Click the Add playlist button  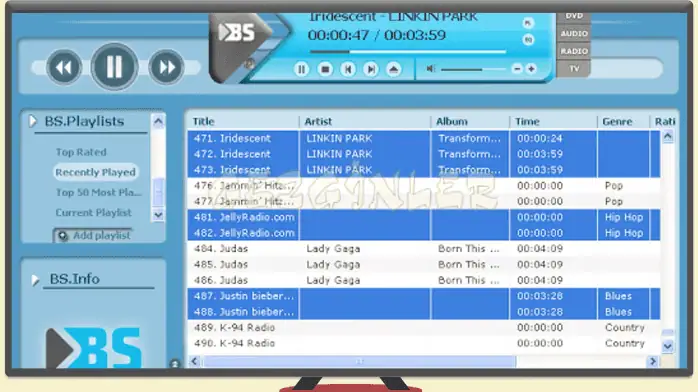[x=93, y=235]
